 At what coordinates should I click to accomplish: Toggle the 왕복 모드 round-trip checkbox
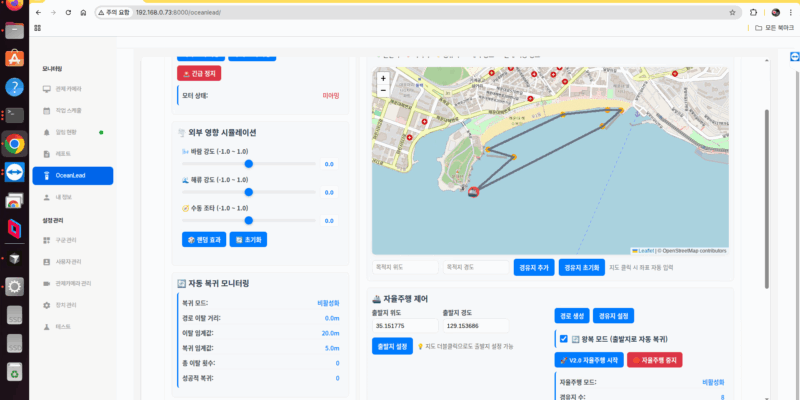pos(564,339)
